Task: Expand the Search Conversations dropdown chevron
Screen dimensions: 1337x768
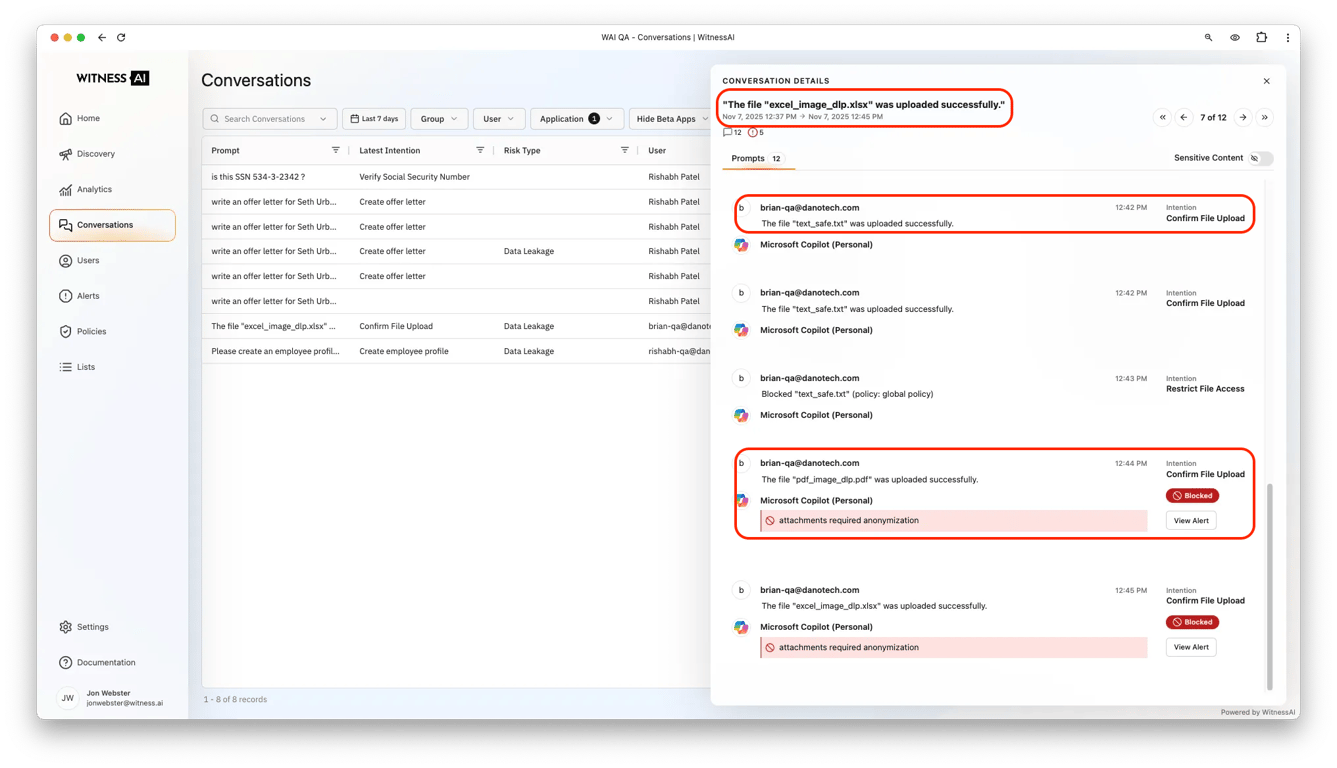Action: coord(323,119)
